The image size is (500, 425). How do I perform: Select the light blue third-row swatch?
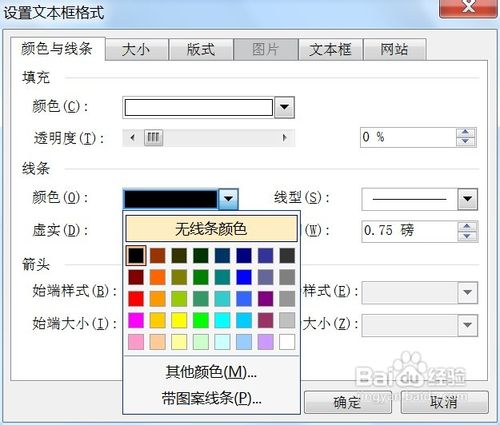(244, 299)
